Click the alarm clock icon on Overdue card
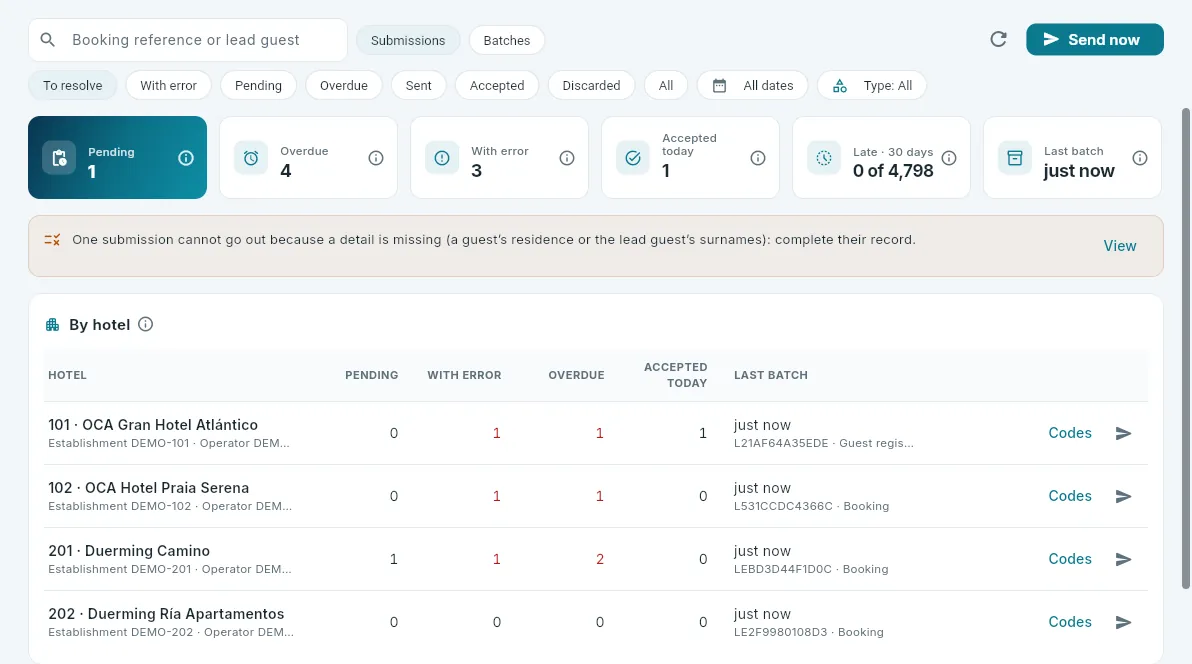This screenshot has width=1192, height=664. click(x=251, y=158)
